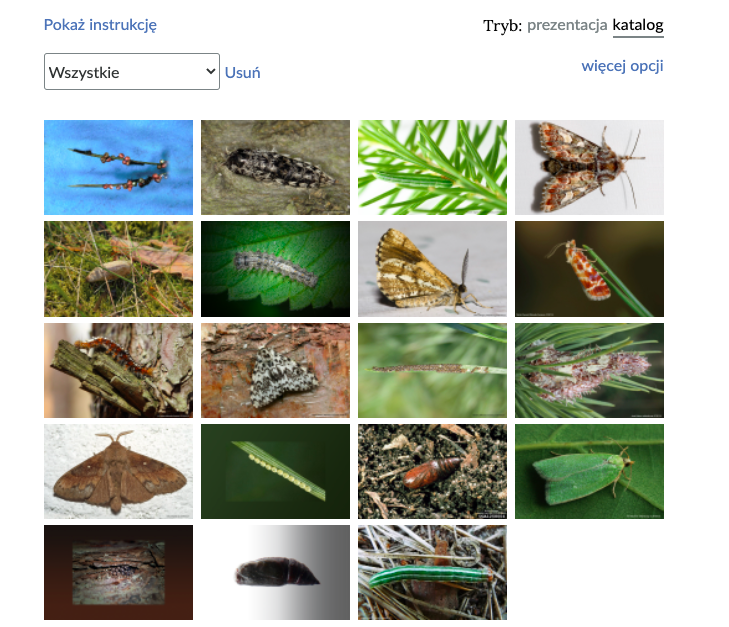Click the Usuń link
Image resolution: width=729 pixels, height=627 pixels.
(x=242, y=73)
